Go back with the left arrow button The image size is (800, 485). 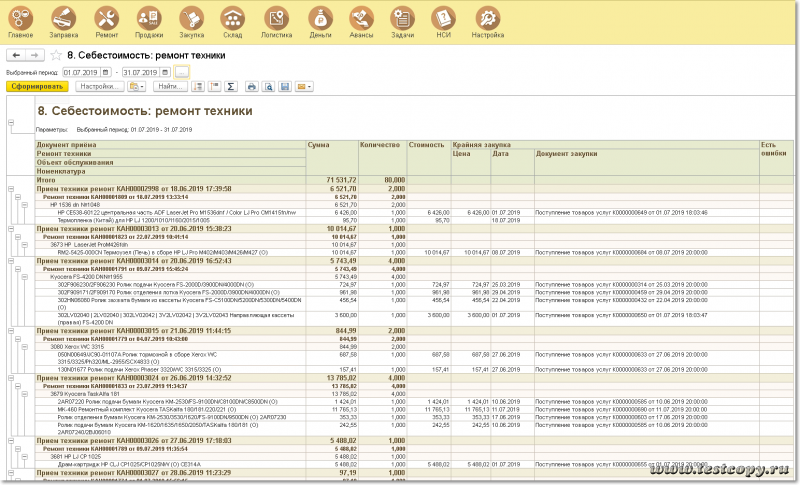tap(16, 55)
